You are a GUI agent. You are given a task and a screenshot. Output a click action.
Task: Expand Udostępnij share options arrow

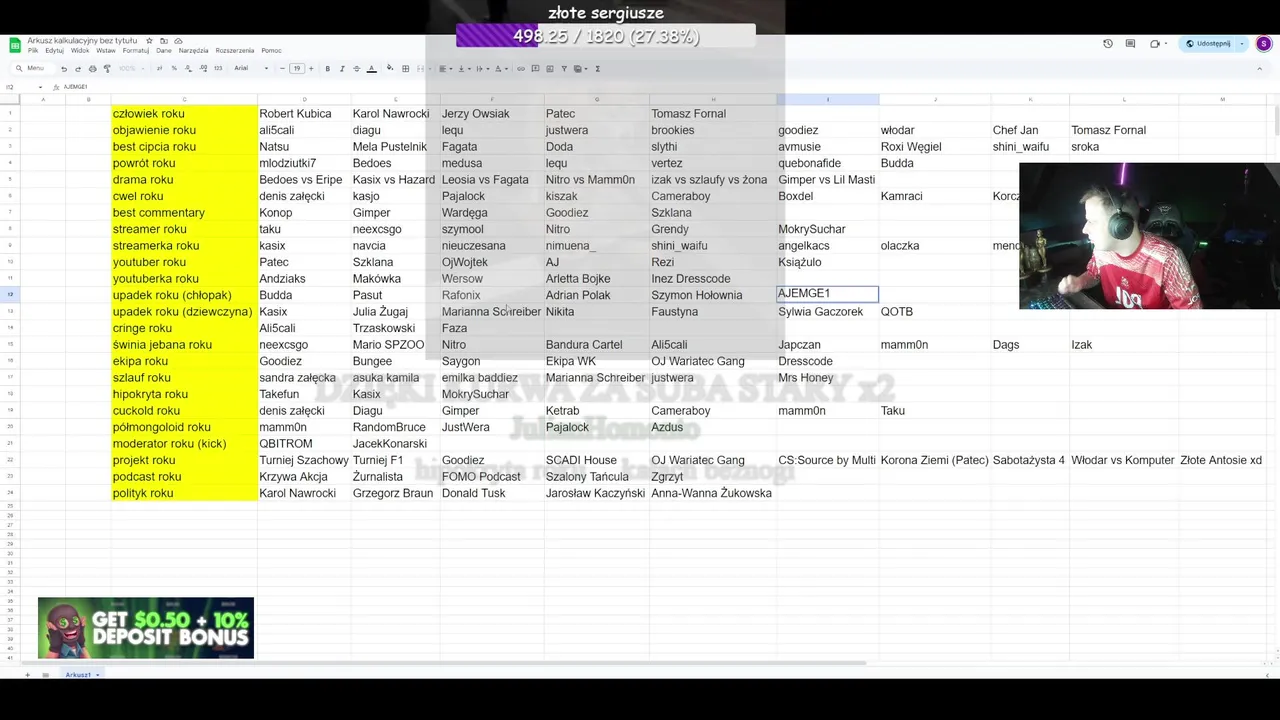coord(1242,44)
